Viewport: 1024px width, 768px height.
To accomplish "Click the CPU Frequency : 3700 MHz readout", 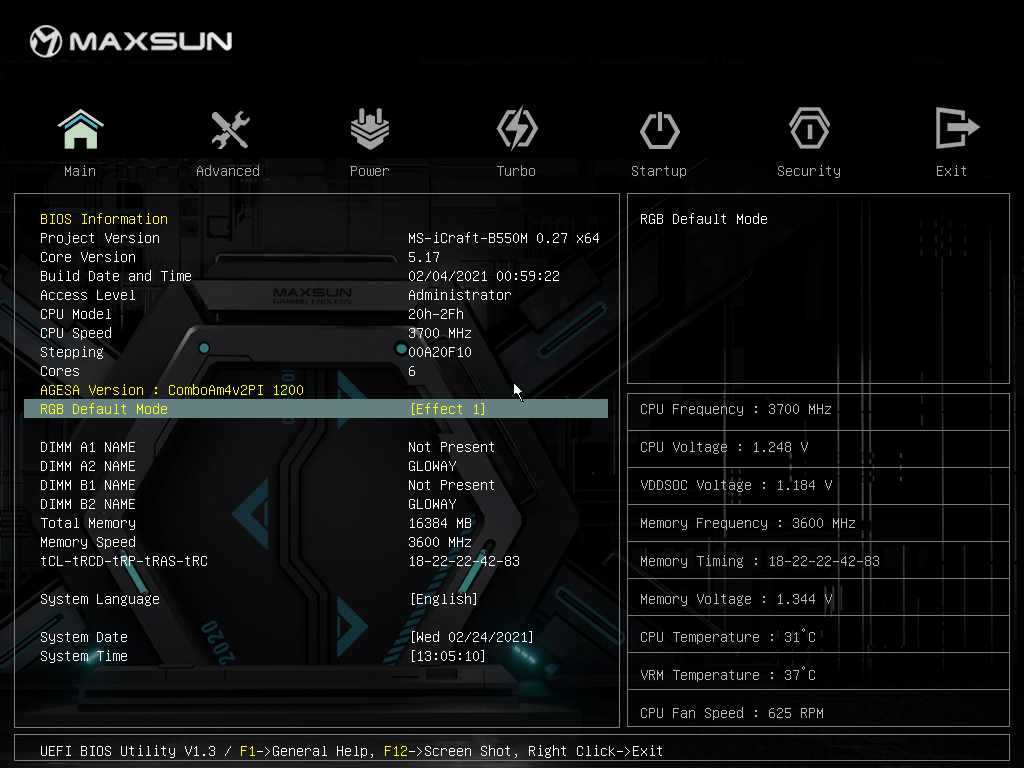I will point(735,409).
